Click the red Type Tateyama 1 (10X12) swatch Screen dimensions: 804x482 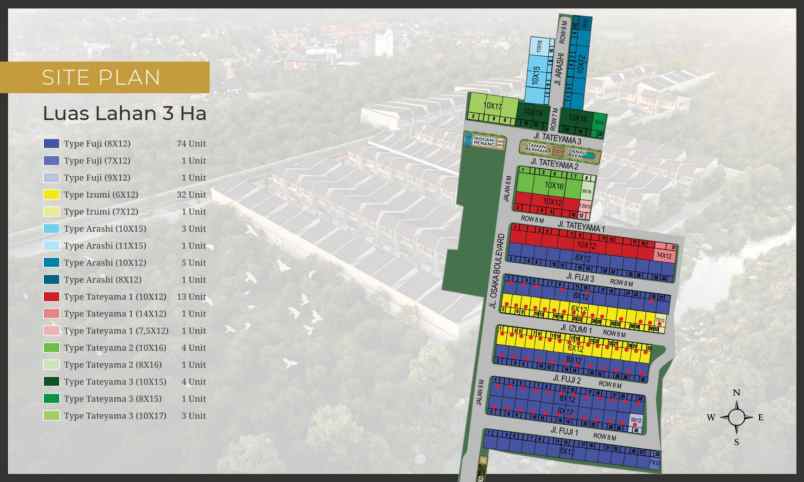click(51, 296)
